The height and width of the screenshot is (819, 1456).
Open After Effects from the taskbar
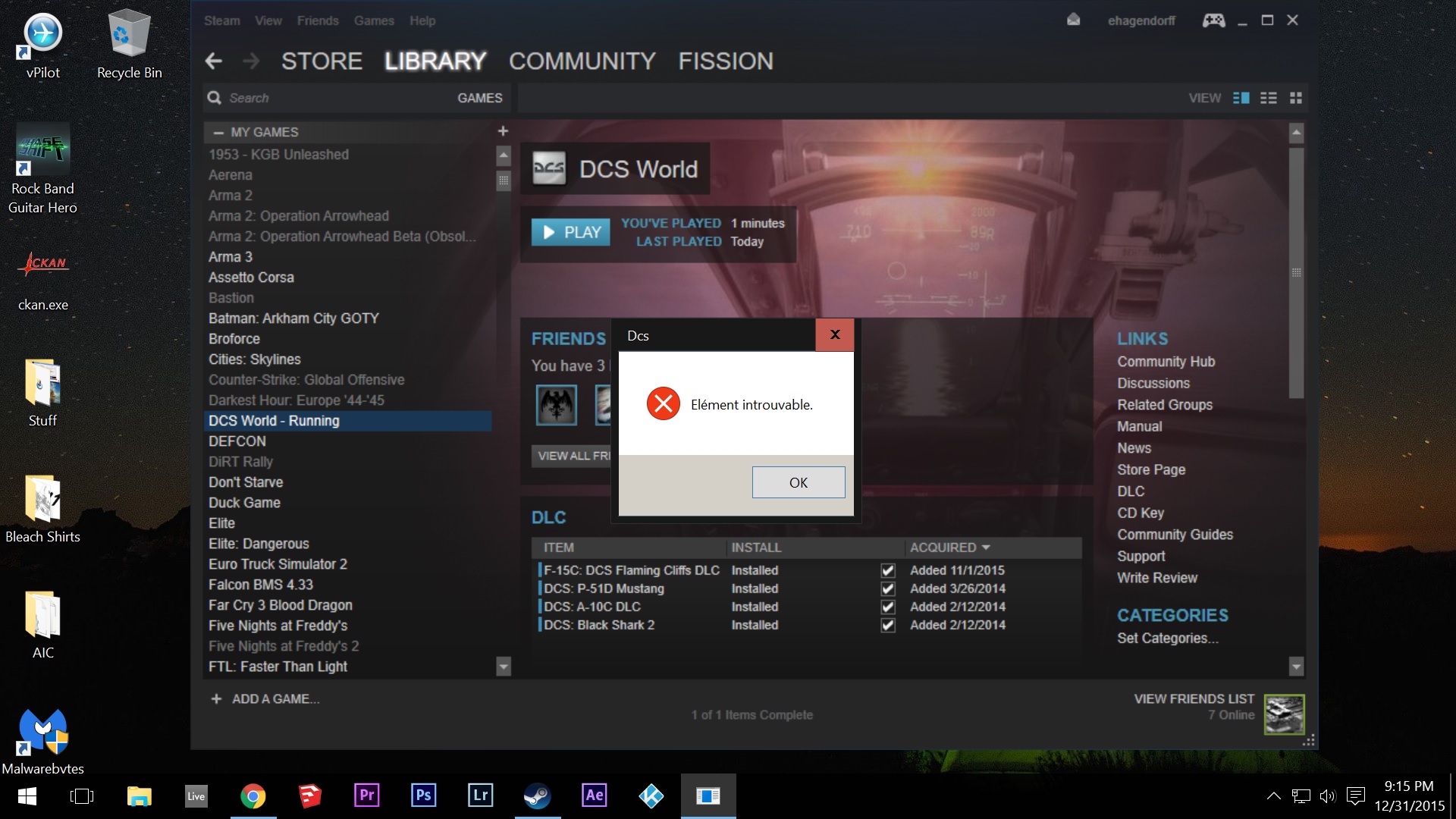595,796
